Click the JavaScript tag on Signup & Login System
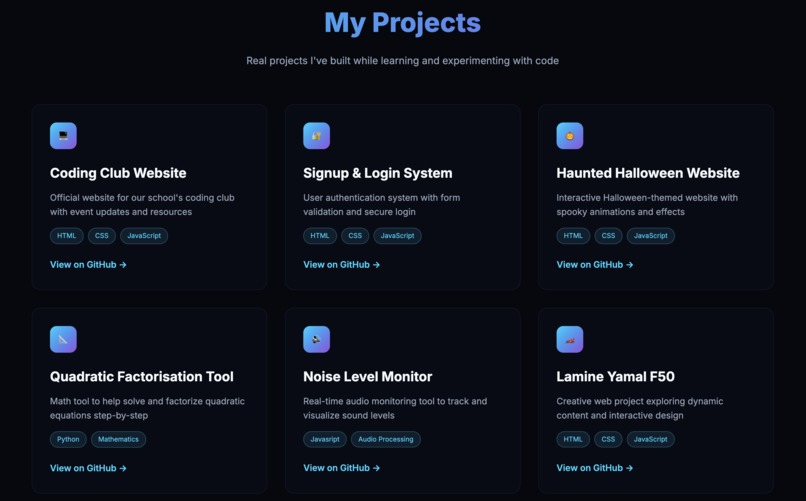Screen dimensions: 806x501 (397, 236)
